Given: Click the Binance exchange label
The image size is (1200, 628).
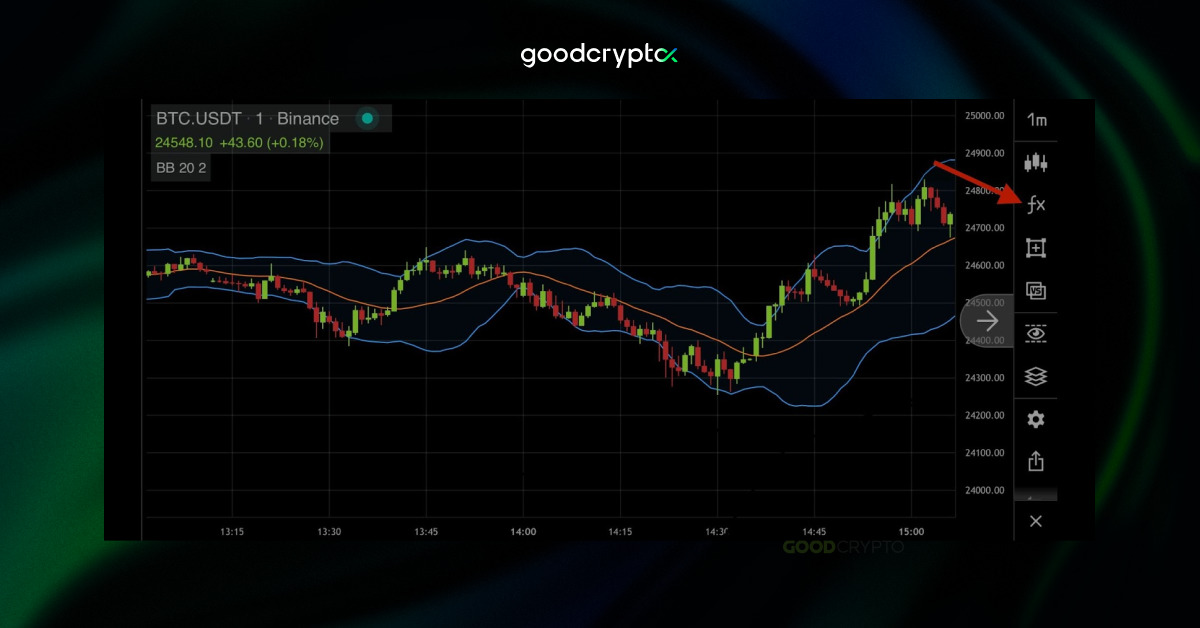Looking at the screenshot, I should (x=308, y=119).
